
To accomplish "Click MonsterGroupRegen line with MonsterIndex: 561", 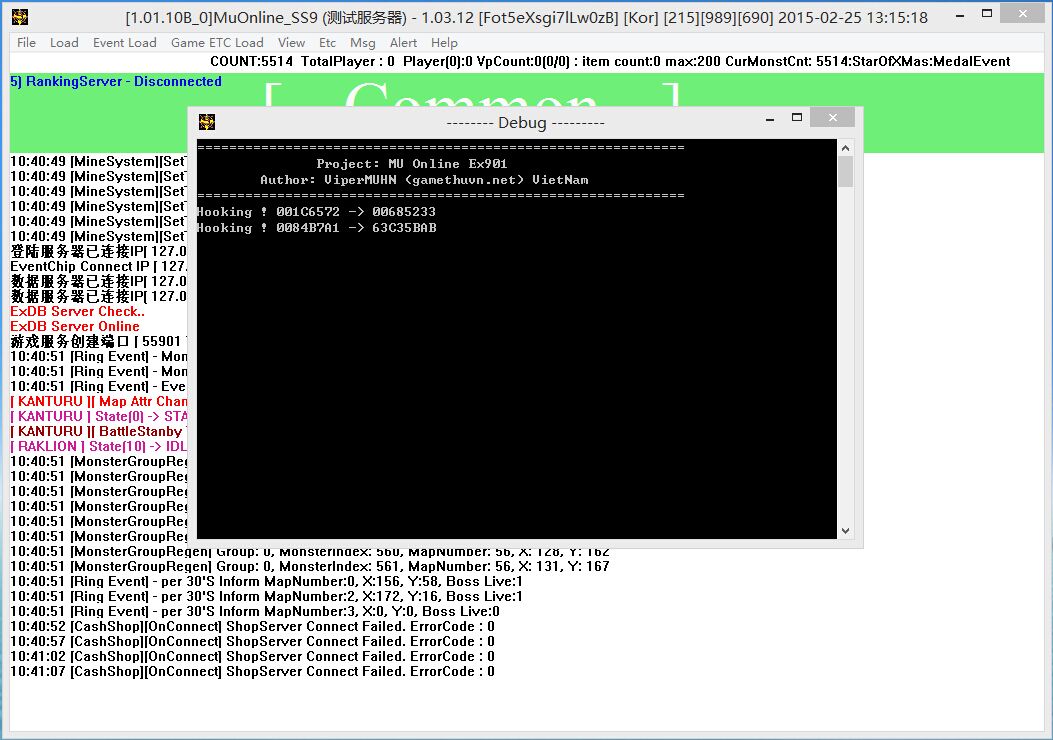I will 310,567.
